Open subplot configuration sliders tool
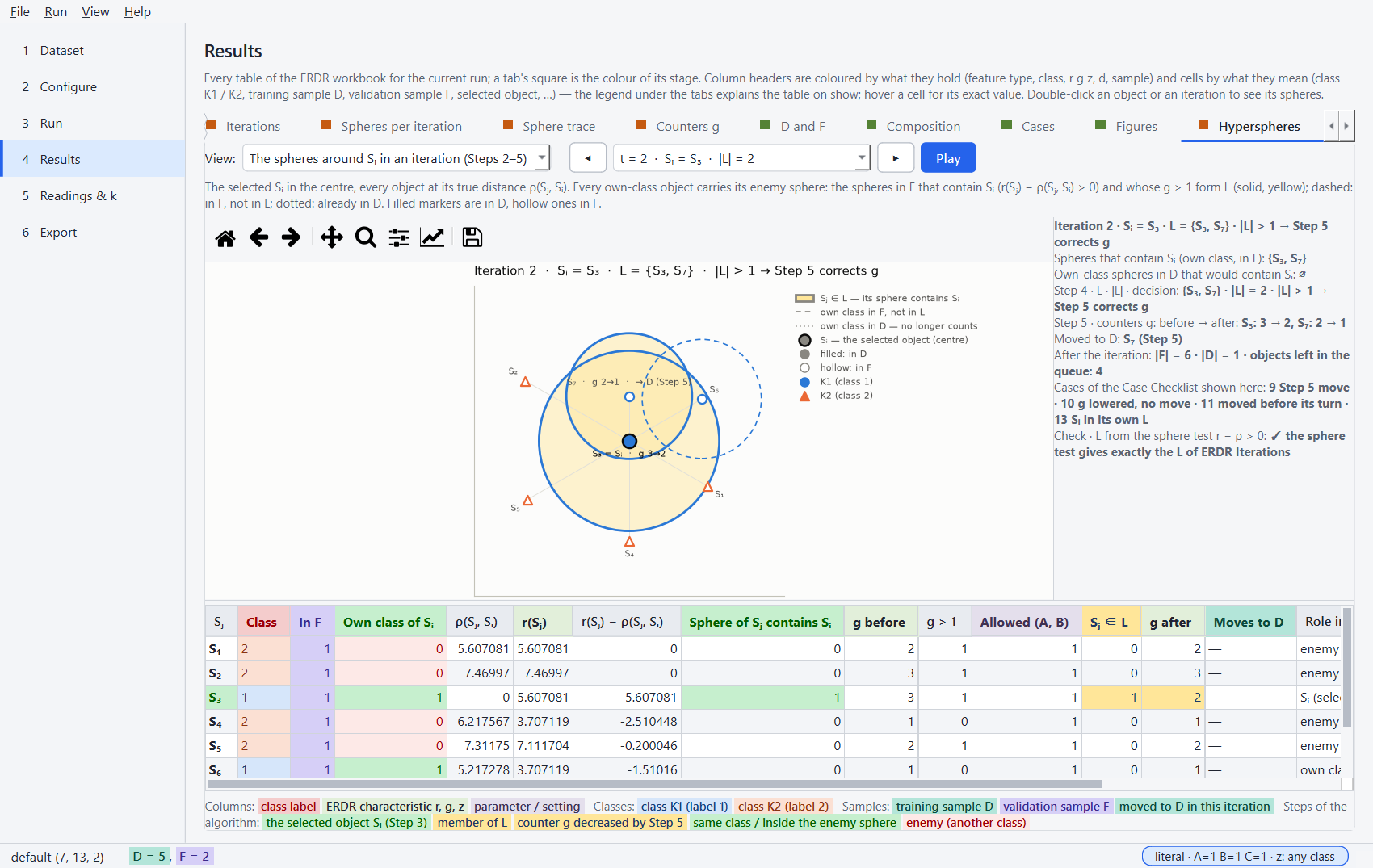 (399, 237)
